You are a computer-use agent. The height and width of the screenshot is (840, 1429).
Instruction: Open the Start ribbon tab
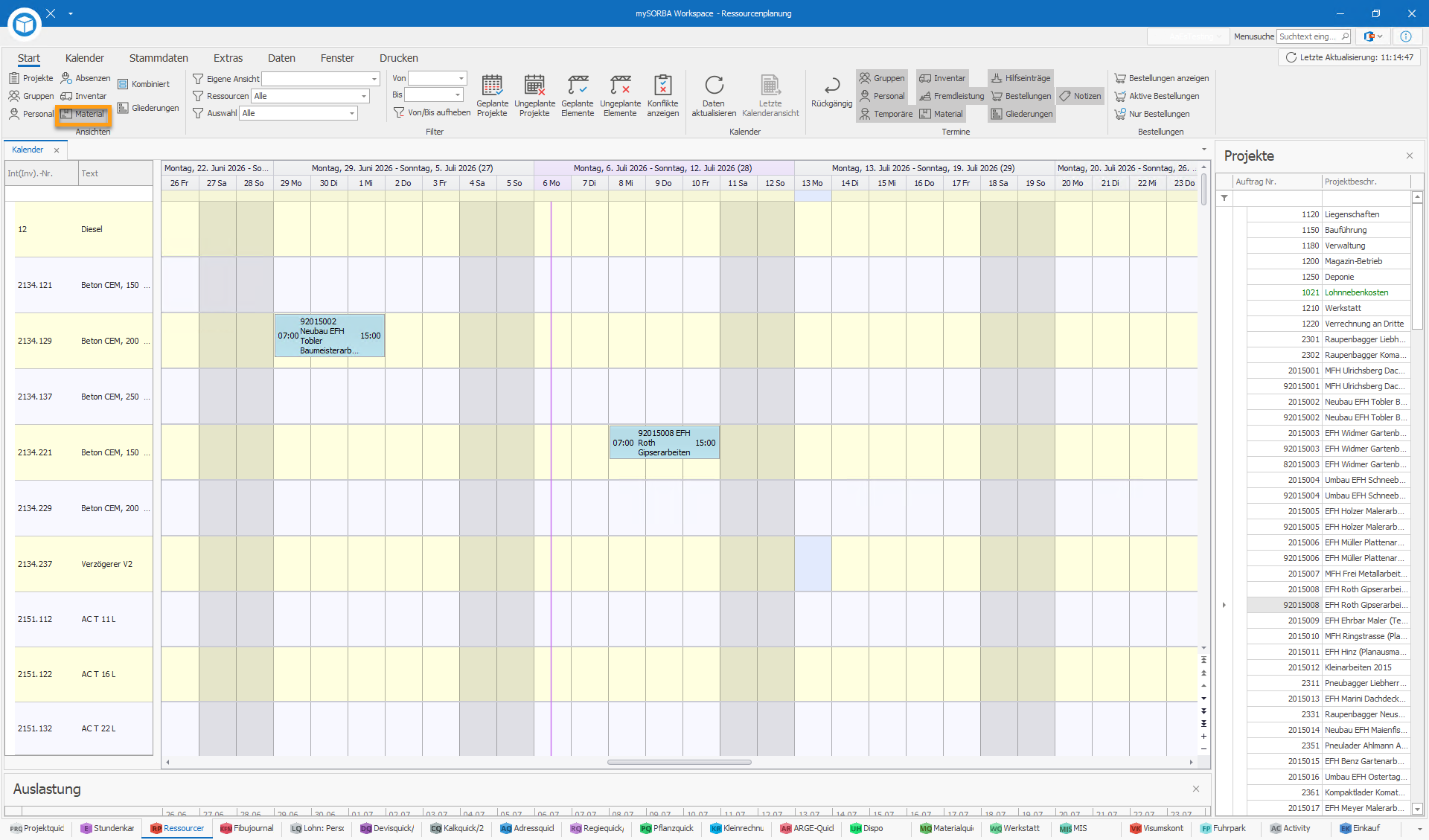click(x=29, y=58)
